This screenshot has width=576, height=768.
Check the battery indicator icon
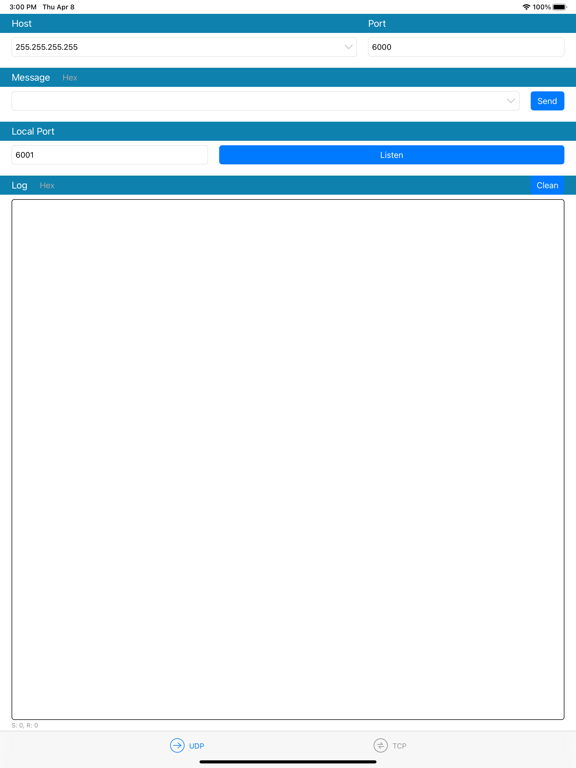[x=560, y=7]
